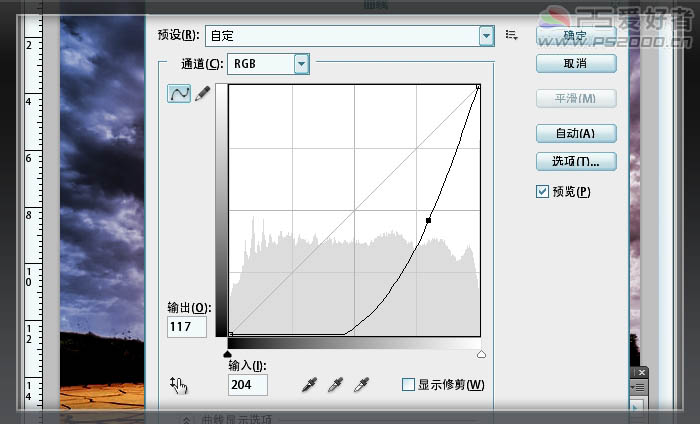Pick the white point eyedropper

pos(363,384)
